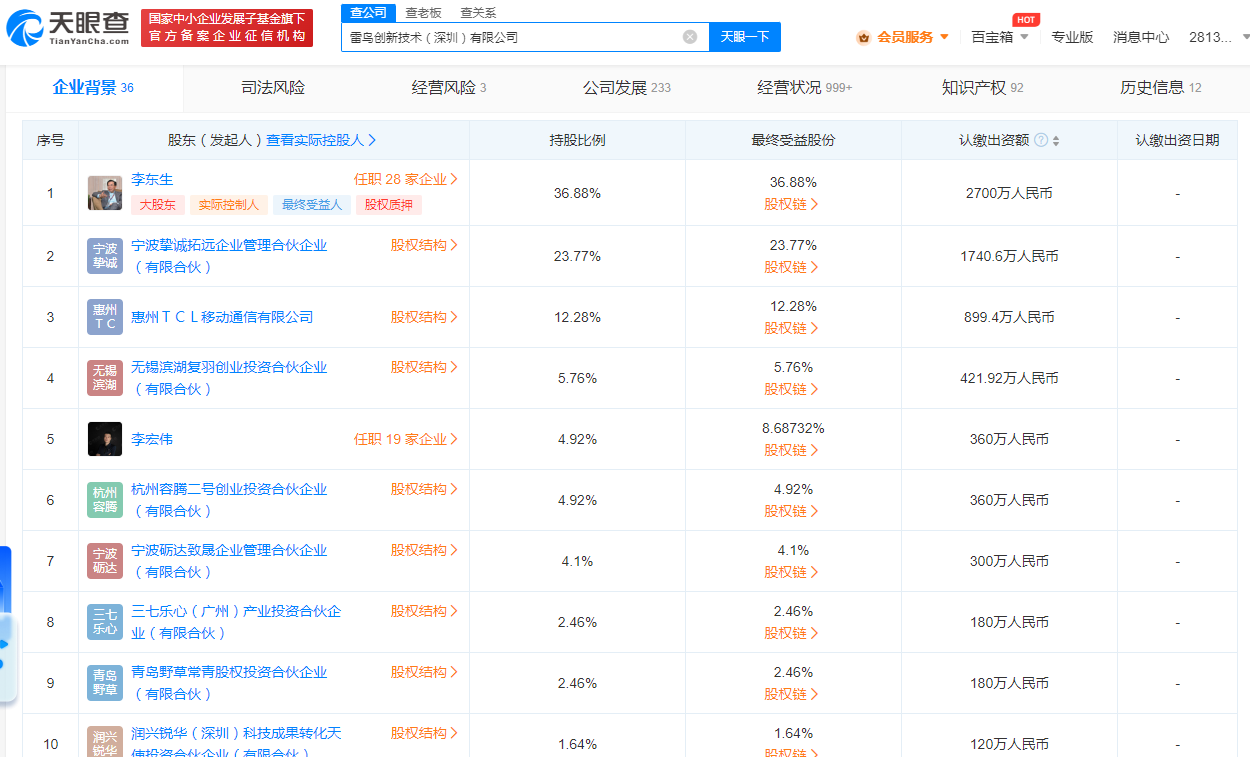Screen dimensions: 1250x757
Task: Click the 天眼一下 search button
Action: coord(745,37)
